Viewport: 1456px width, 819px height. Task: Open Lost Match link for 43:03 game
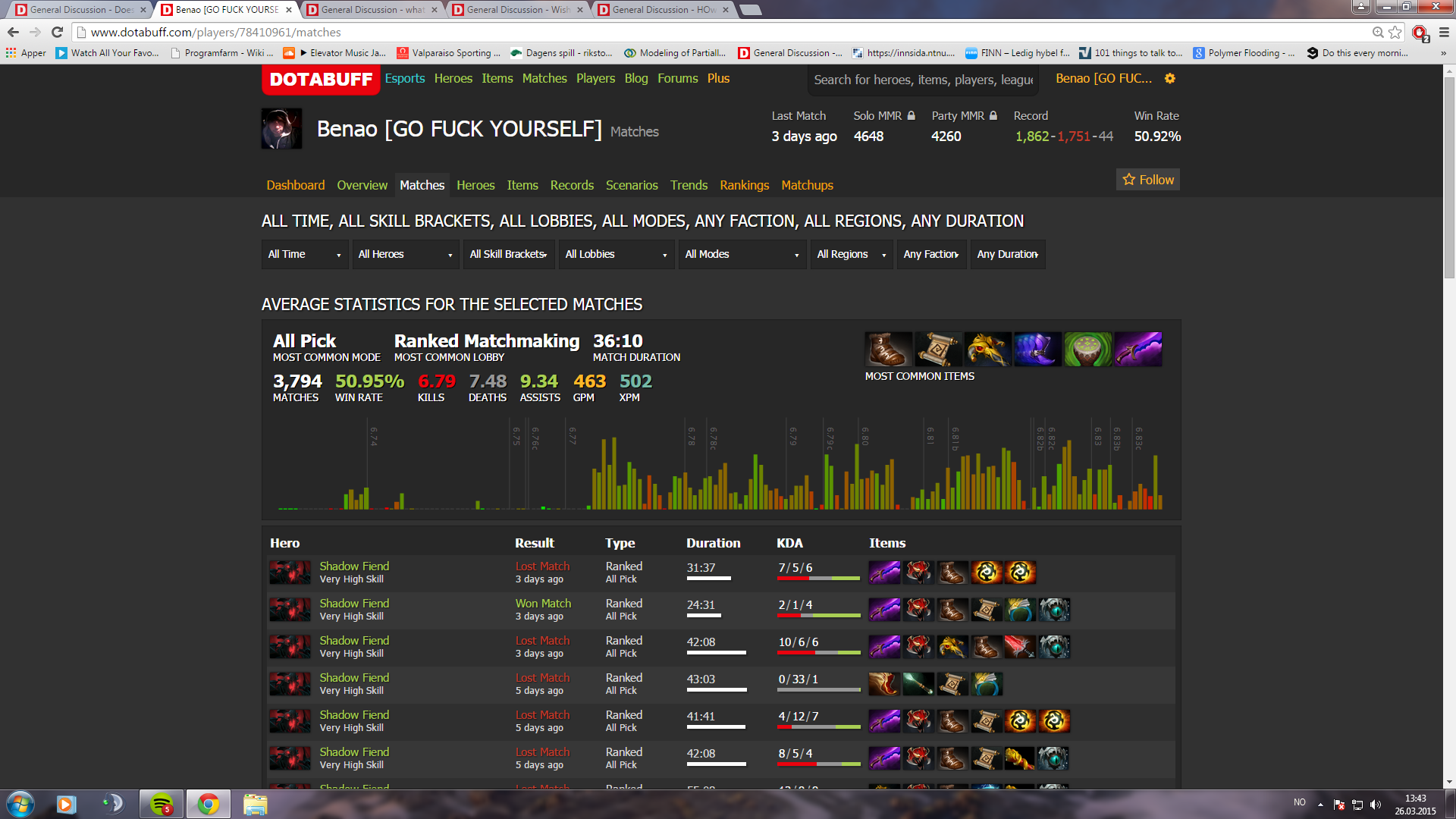click(542, 677)
